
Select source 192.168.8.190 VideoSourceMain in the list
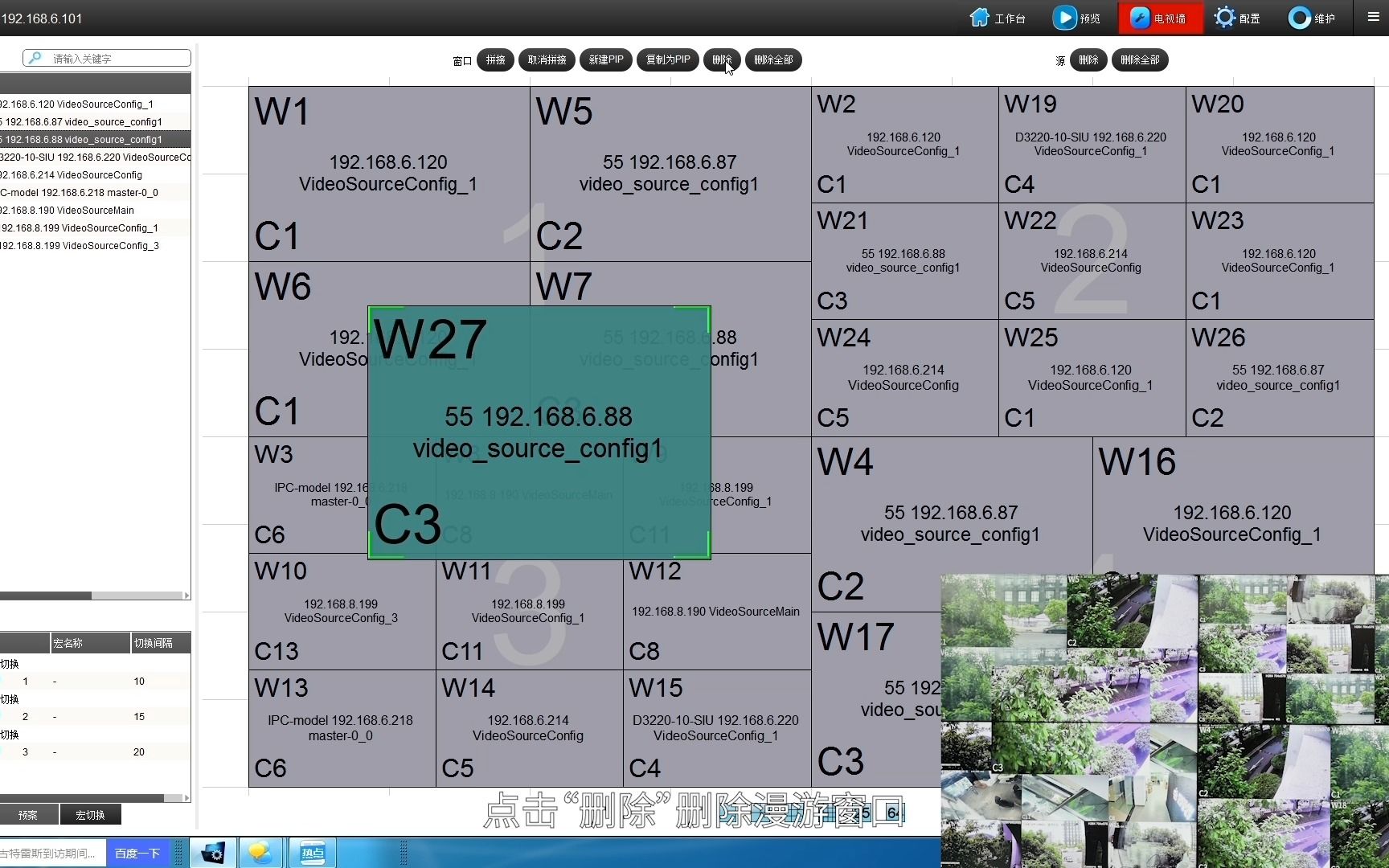(x=95, y=211)
